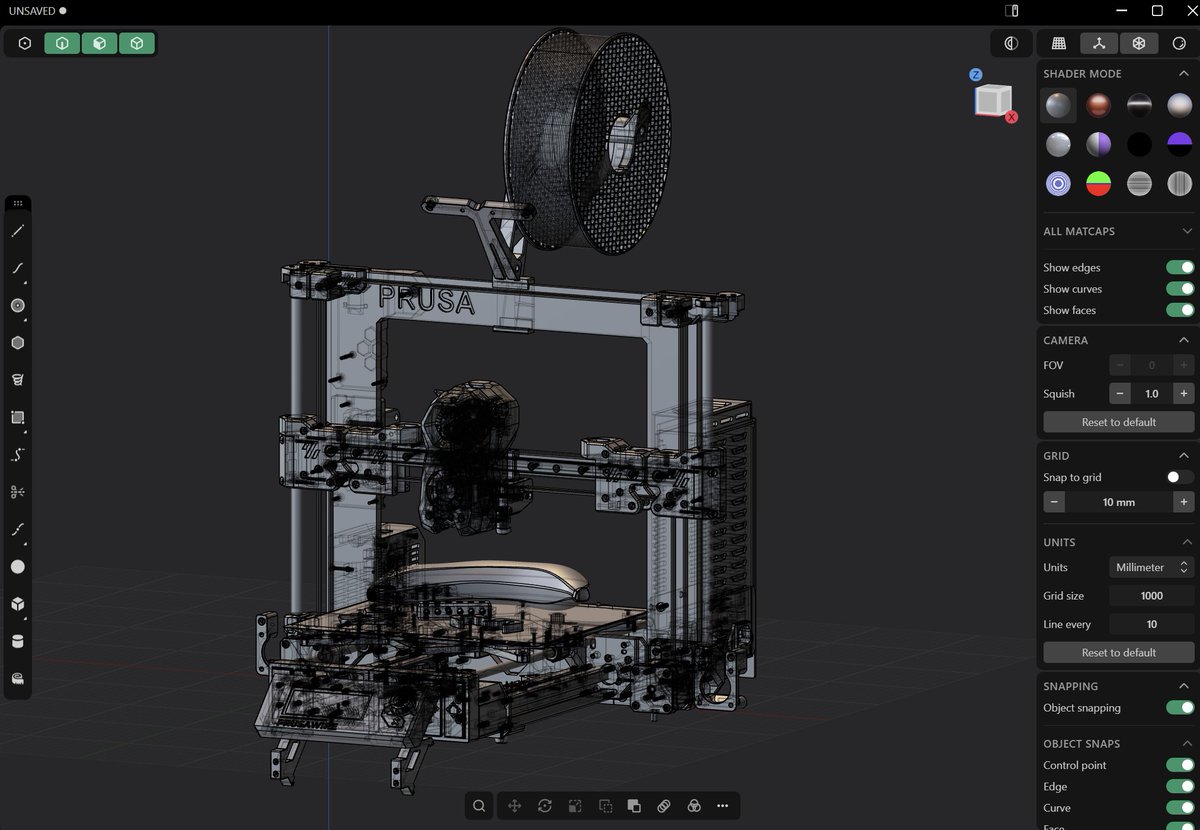Select the Line tool in left toolbar
Screen dimensions: 1200x830
pos(18,231)
